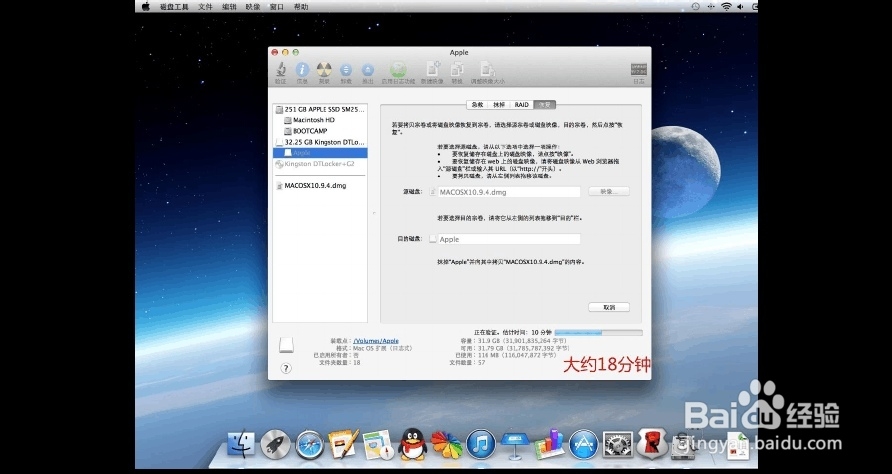Select 32.25 GB Kingston DTLocker disk
Viewport: 892px width, 474px height.
click(x=320, y=142)
